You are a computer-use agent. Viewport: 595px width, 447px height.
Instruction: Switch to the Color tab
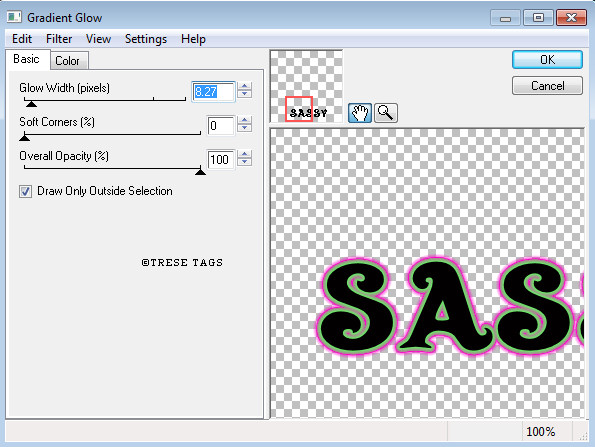(68, 61)
